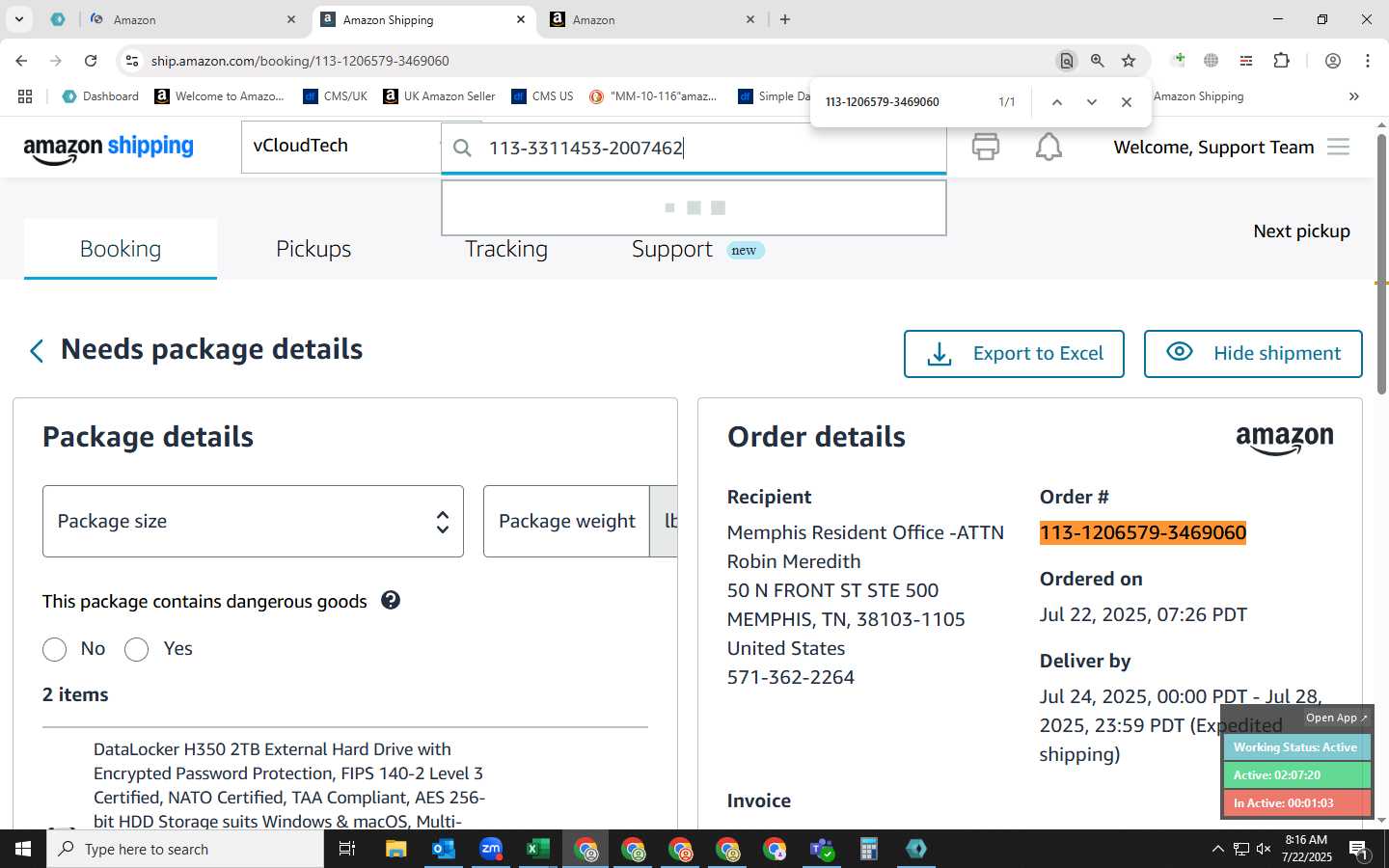Screen dimensions: 1389x868
Task: Click the highlighted order number 113-1206579-3469060
Action: 1143,532
